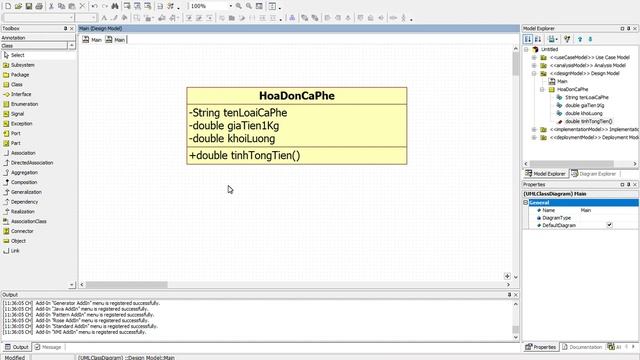
Task: Click the New project icon
Action: (x=8, y=6)
